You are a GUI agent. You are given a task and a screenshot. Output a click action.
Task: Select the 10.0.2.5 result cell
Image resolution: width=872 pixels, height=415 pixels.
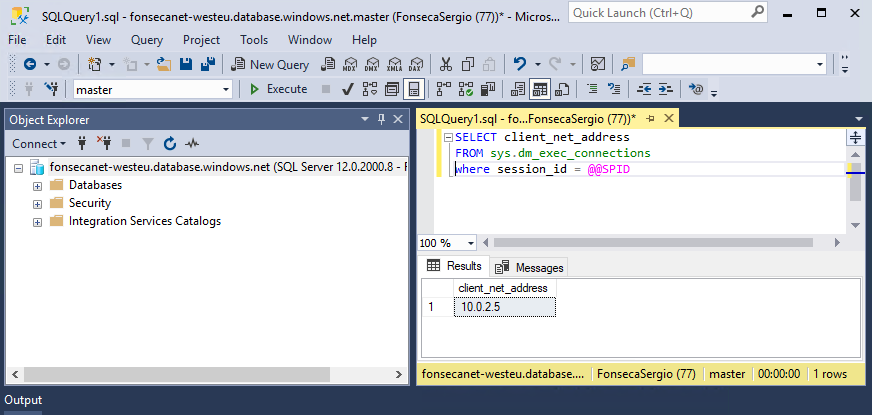tap(505, 307)
